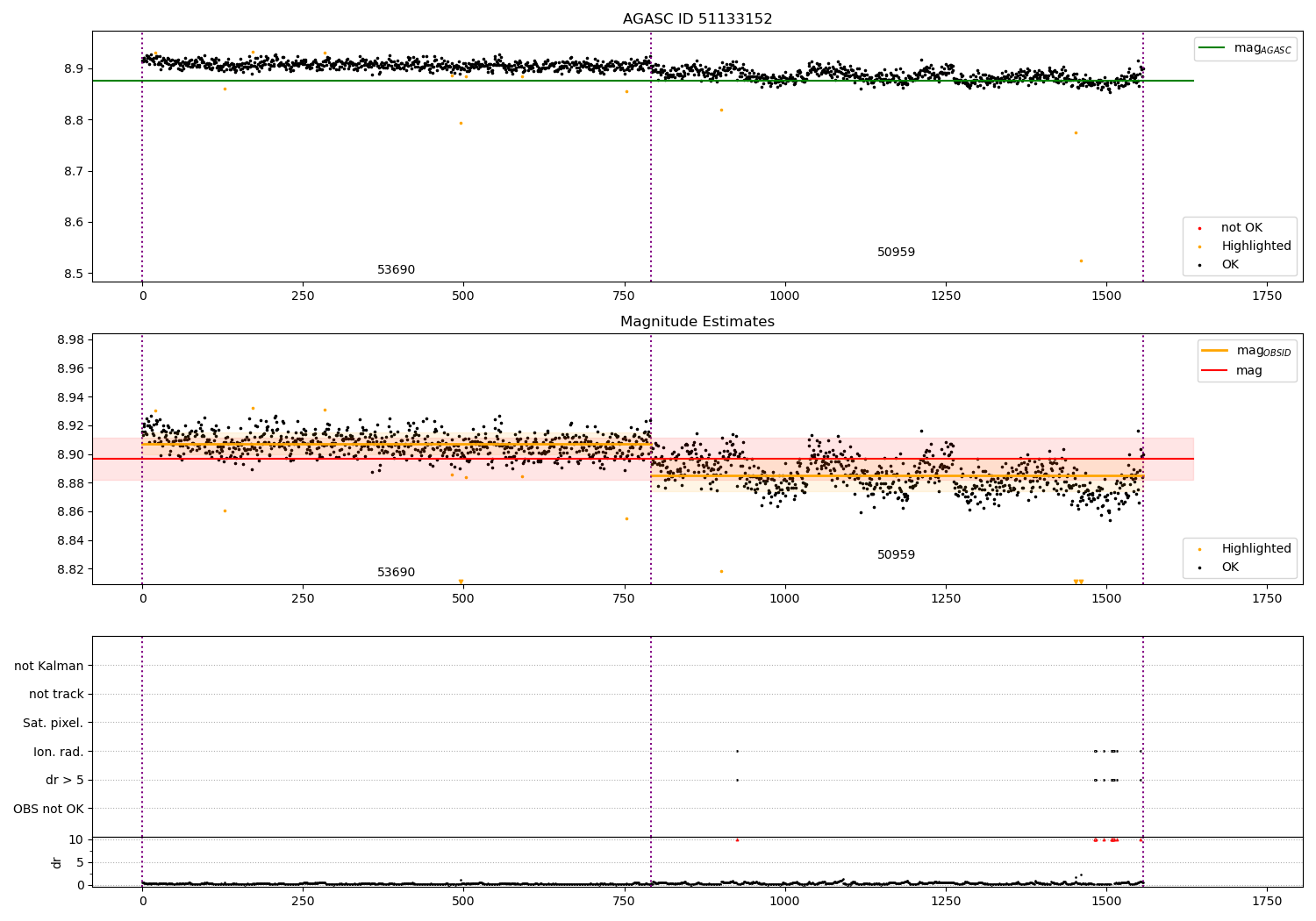Click the 8.6 tick on top plot
This screenshot has height=921, width=1316.
(74, 223)
